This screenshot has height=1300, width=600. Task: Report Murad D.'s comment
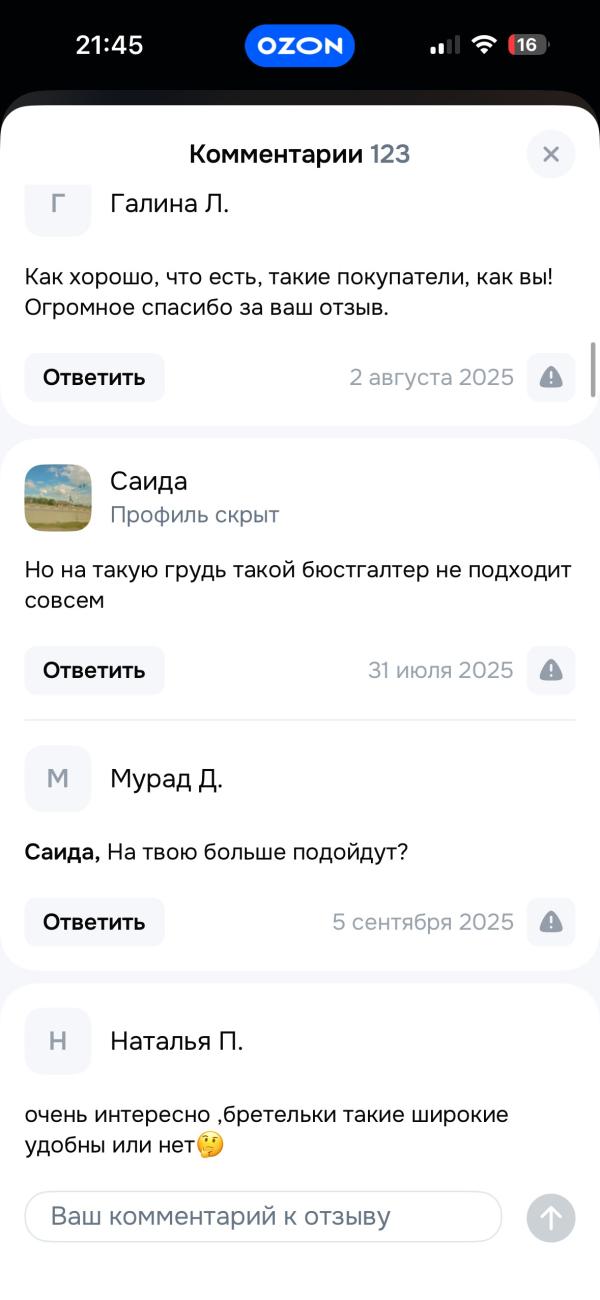[x=551, y=922]
